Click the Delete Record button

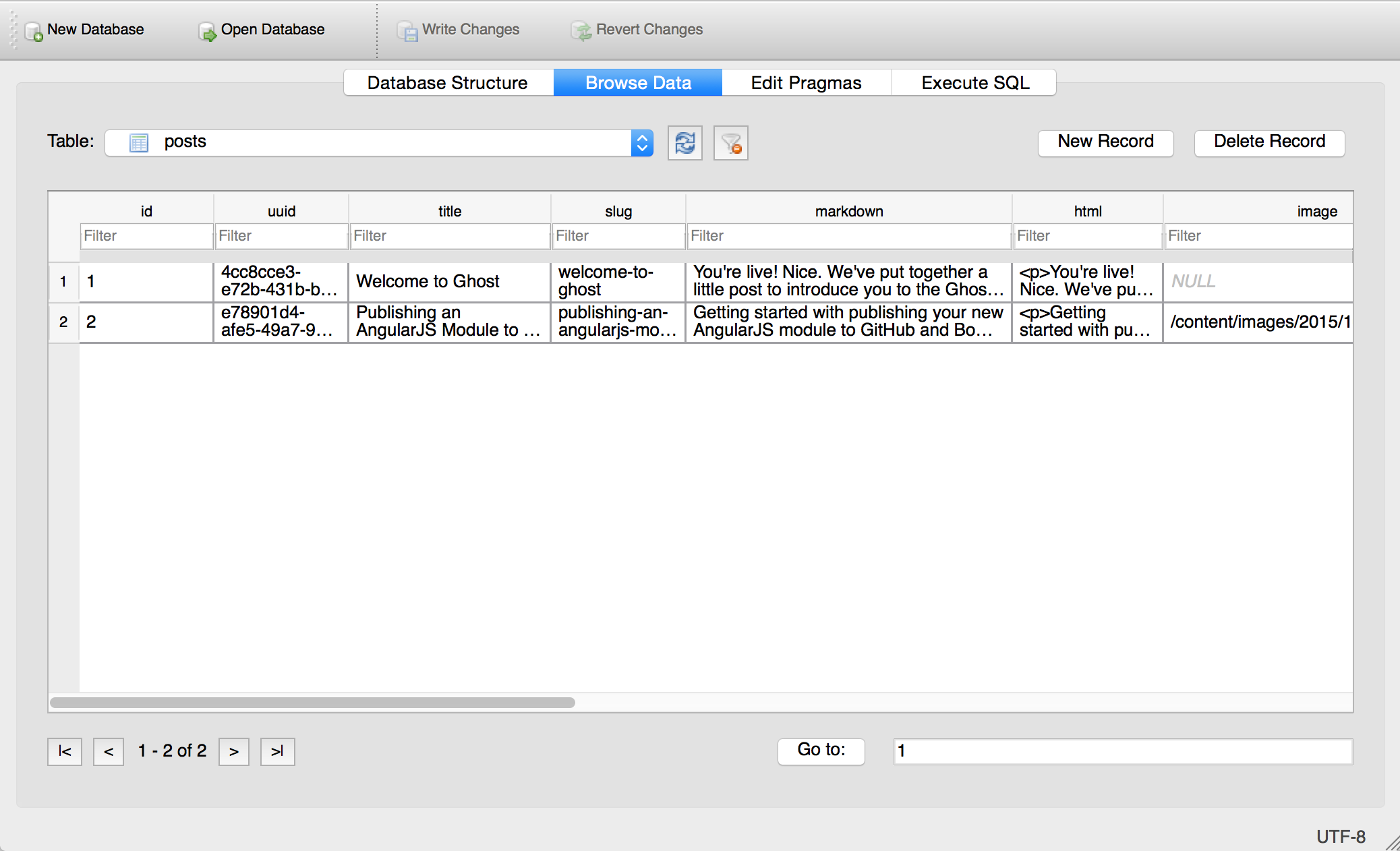1270,142
